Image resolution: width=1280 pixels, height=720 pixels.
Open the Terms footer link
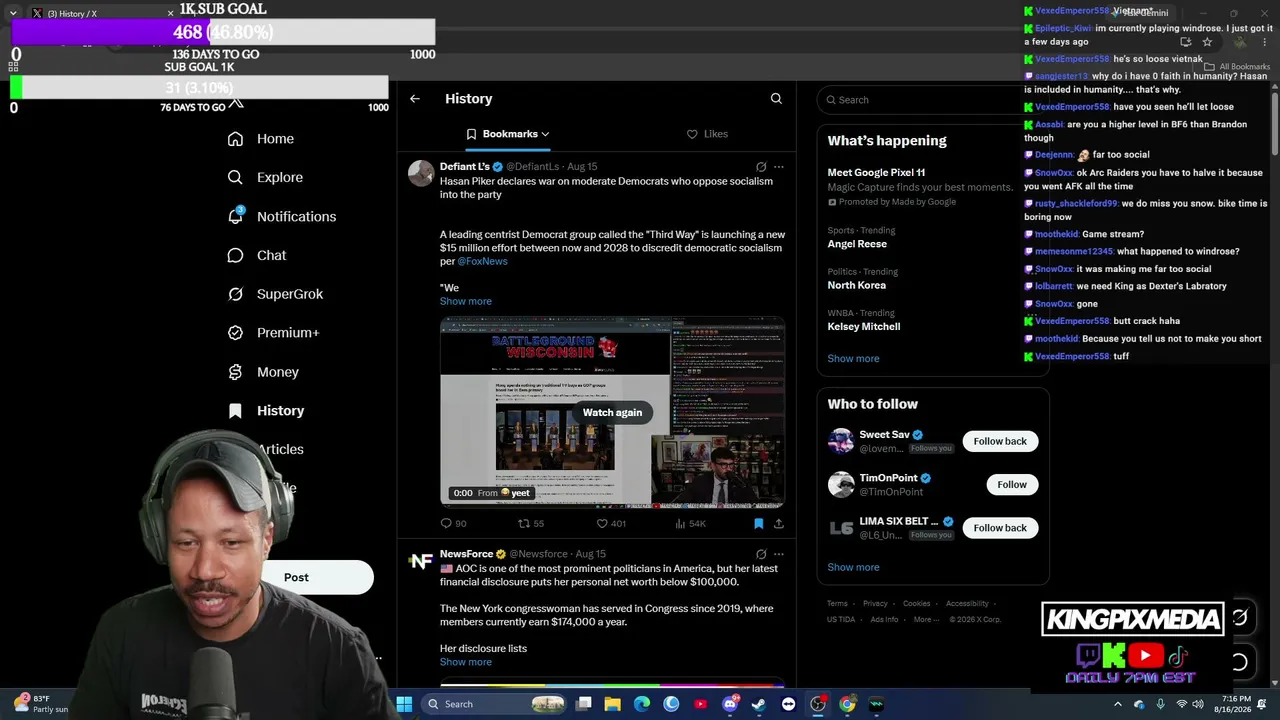click(837, 604)
